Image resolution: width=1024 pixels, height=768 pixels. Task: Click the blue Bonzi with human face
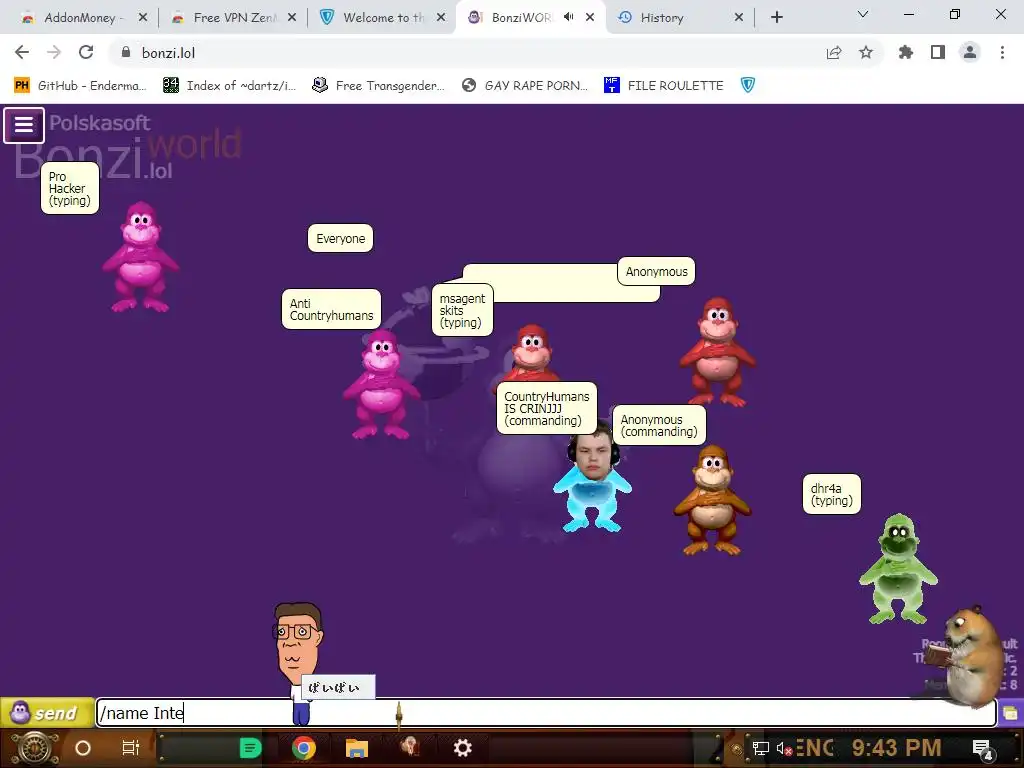(592, 478)
